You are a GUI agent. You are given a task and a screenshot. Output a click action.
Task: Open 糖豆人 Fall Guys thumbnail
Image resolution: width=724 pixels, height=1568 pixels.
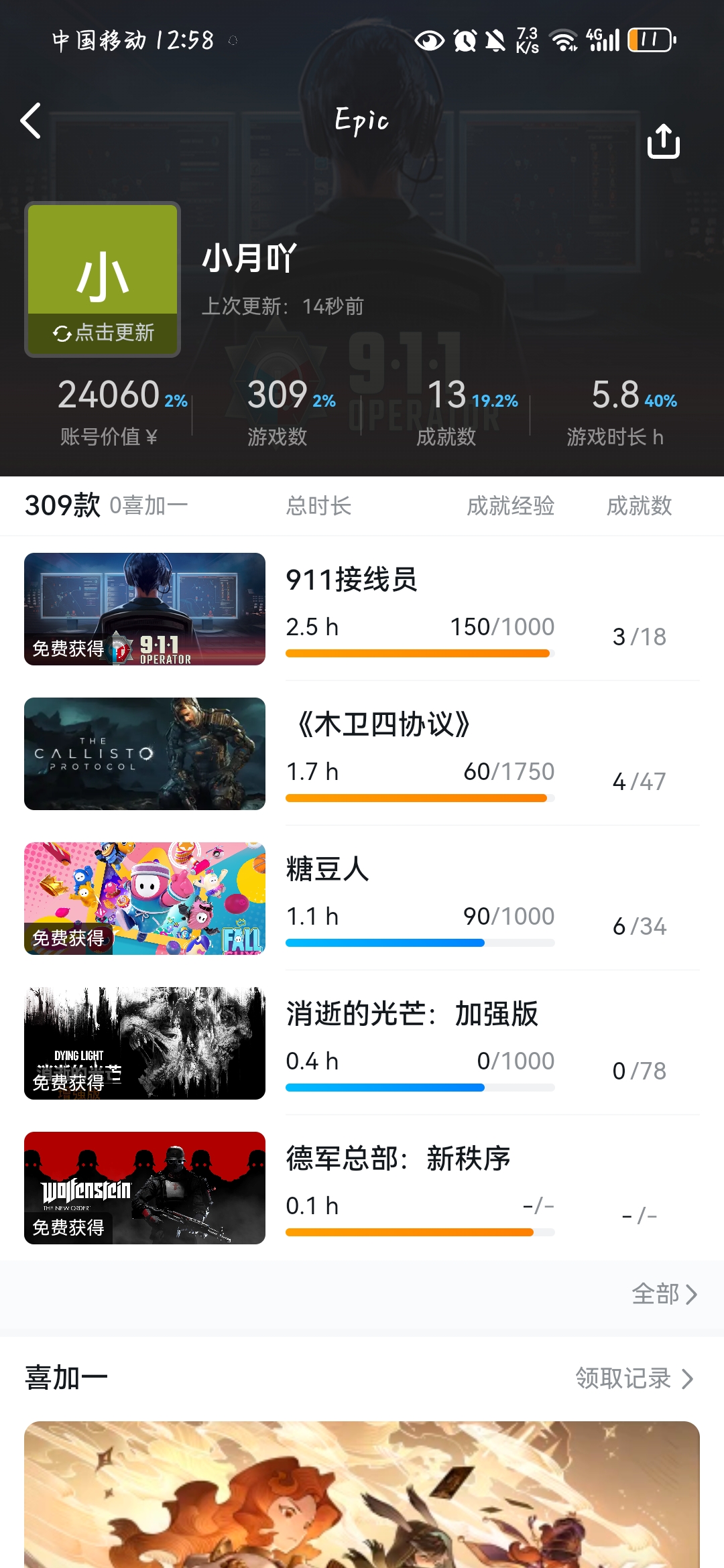(x=145, y=899)
